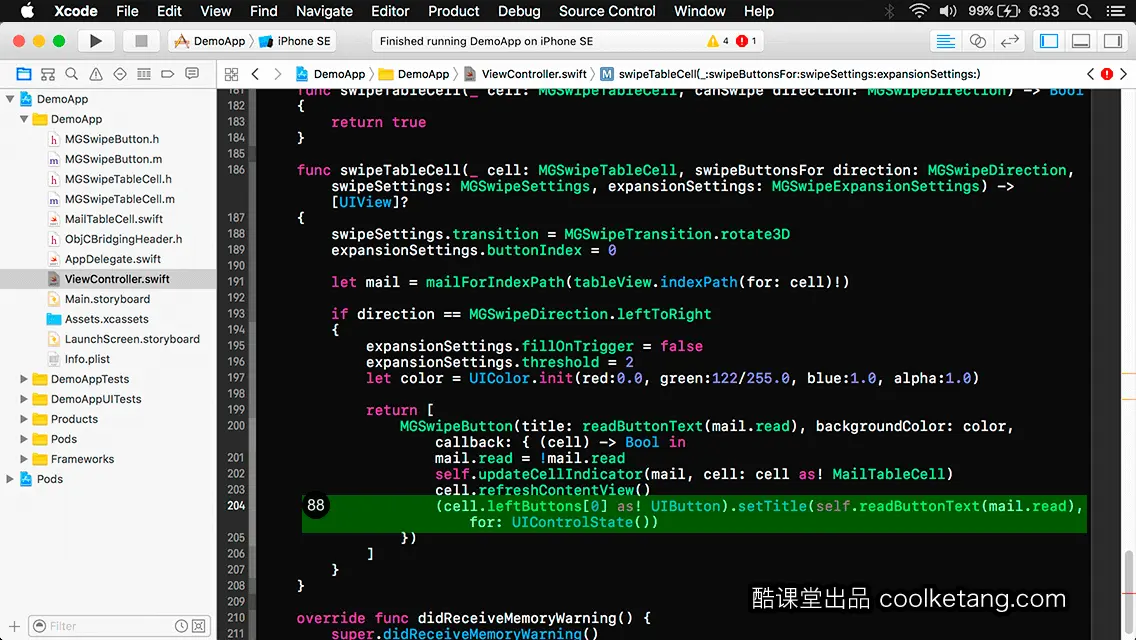Image resolution: width=1136 pixels, height=640 pixels.
Task: Open the Find navigator
Action: [72, 74]
